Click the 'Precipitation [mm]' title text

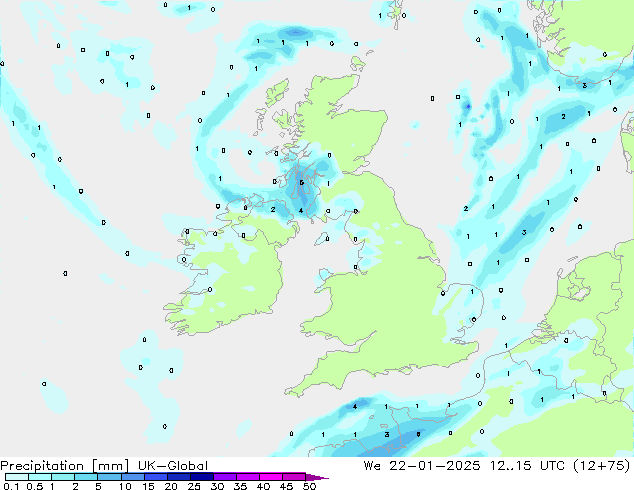(x=65, y=466)
